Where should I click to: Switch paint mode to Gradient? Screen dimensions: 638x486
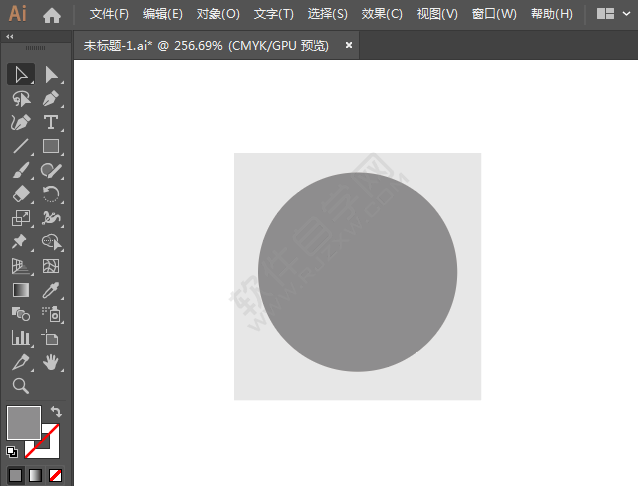[x=35, y=475]
